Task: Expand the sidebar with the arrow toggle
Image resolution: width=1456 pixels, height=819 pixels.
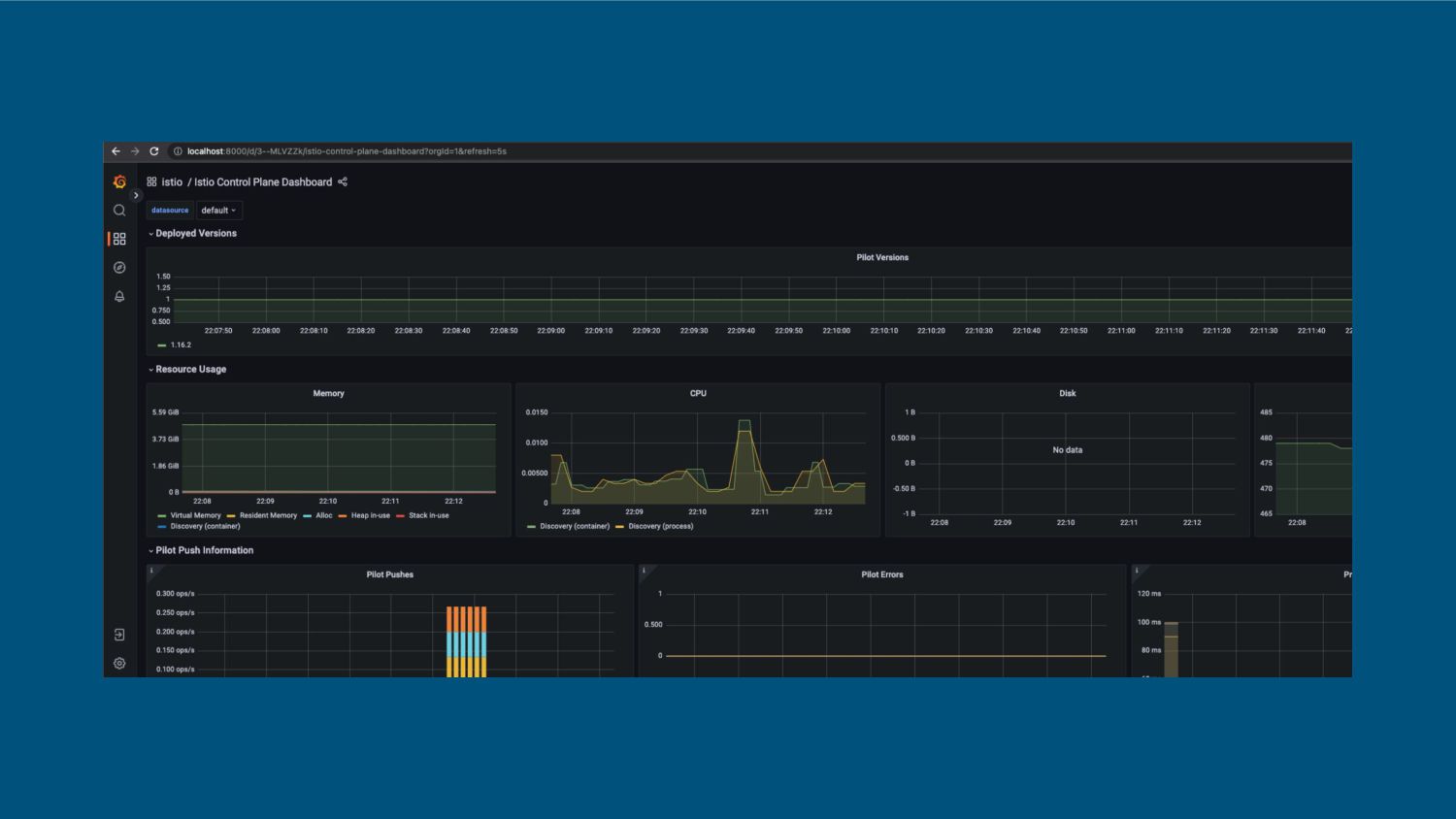Action: click(136, 195)
